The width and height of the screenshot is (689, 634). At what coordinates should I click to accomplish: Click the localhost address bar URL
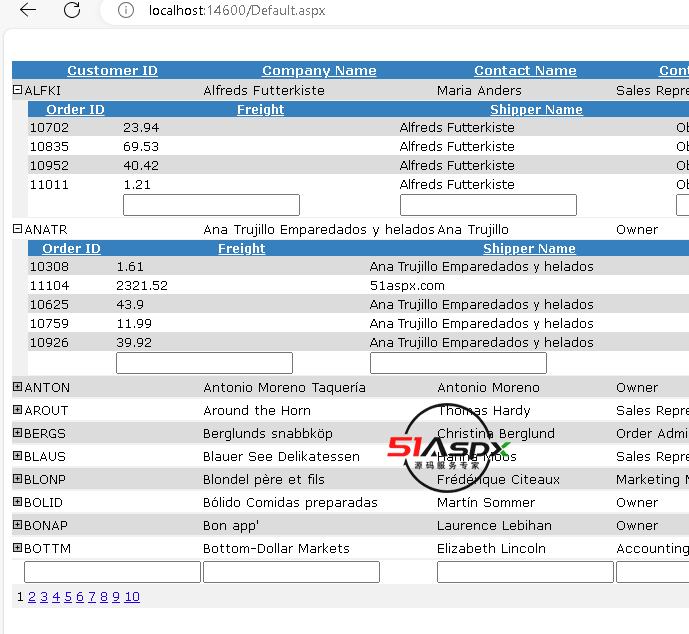click(x=236, y=11)
